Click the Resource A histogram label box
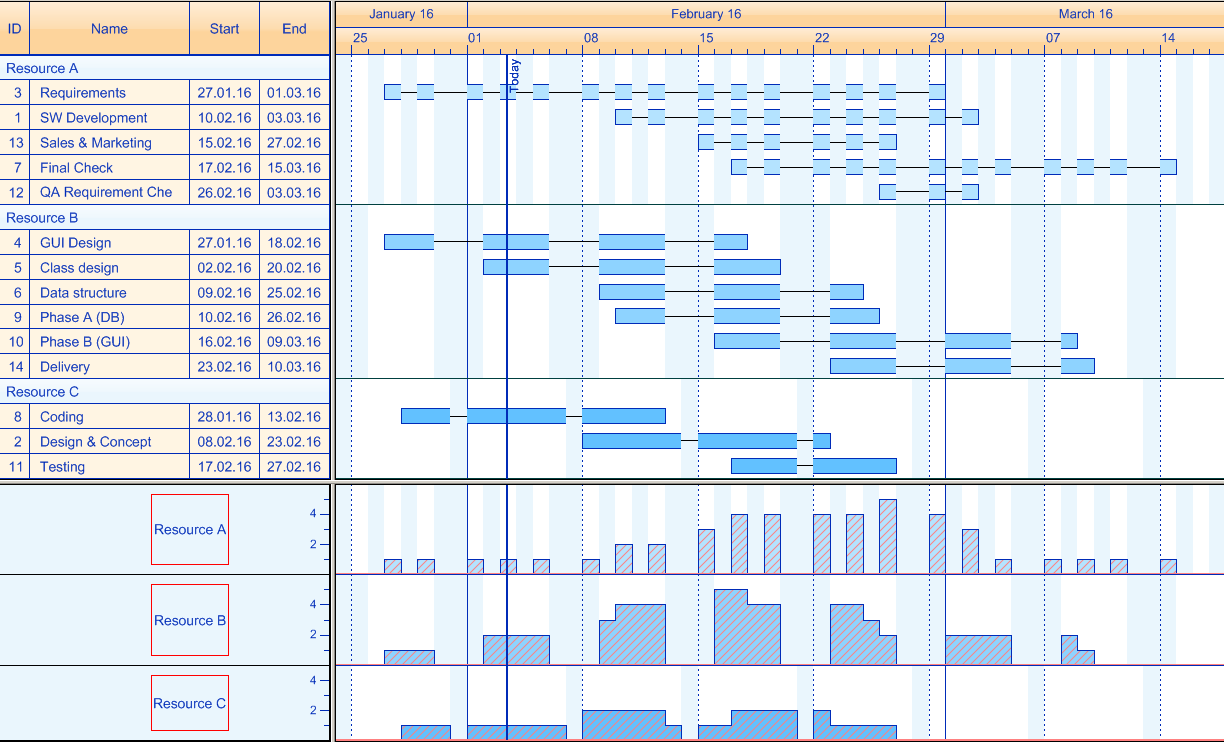 pyautogui.click(x=190, y=529)
